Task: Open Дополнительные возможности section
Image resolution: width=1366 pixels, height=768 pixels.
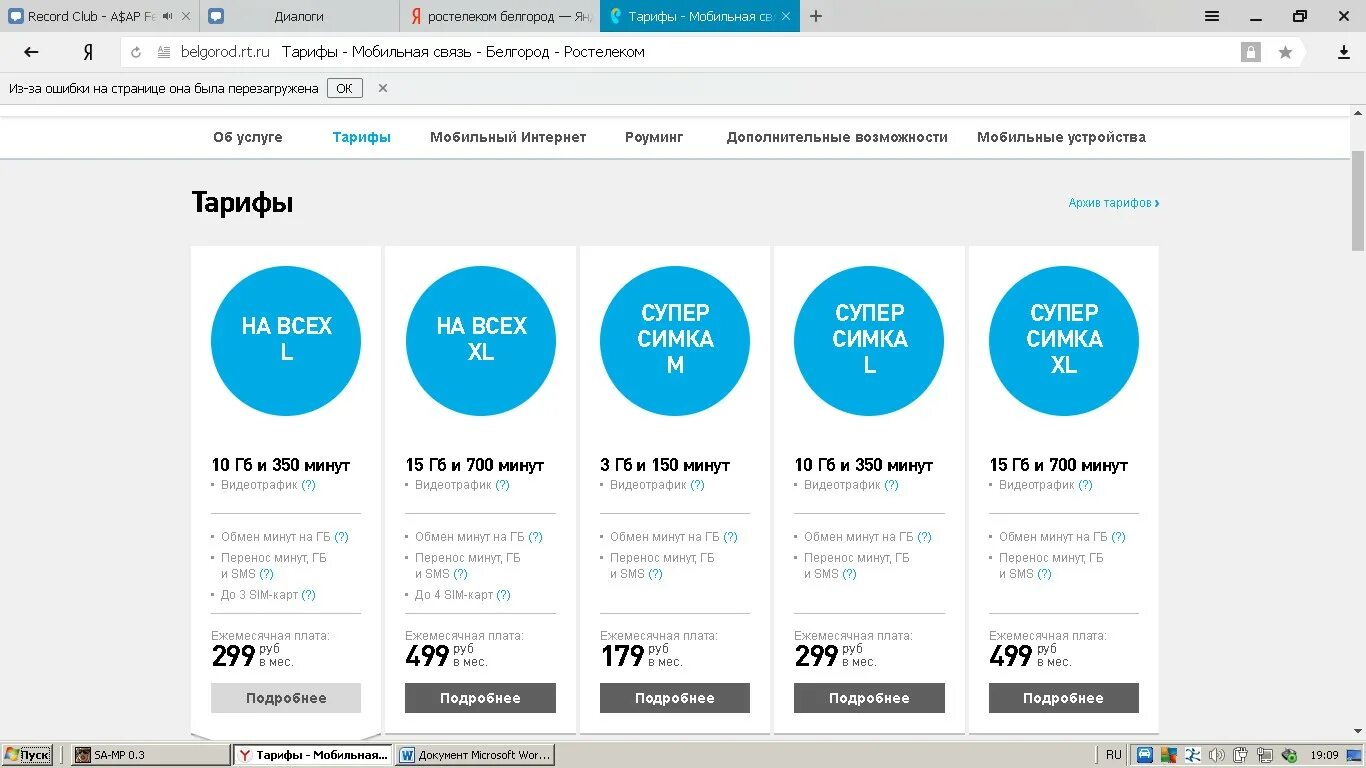Action: (x=837, y=137)
